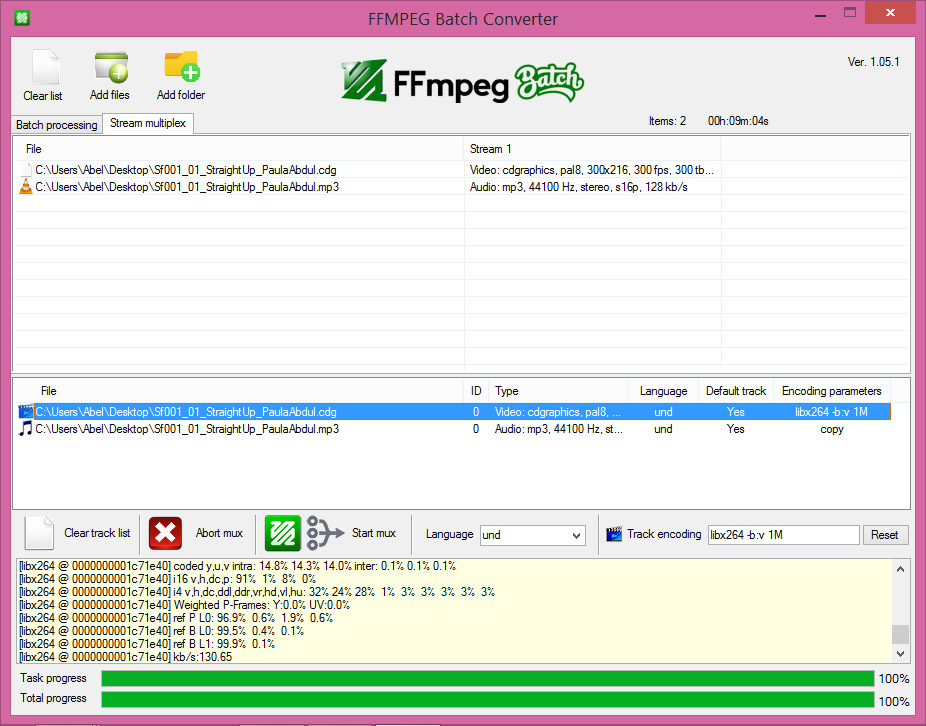Close the FFMPEG Batch Converter window
Viewport: 926px width, 726px height.
point(891,12)
